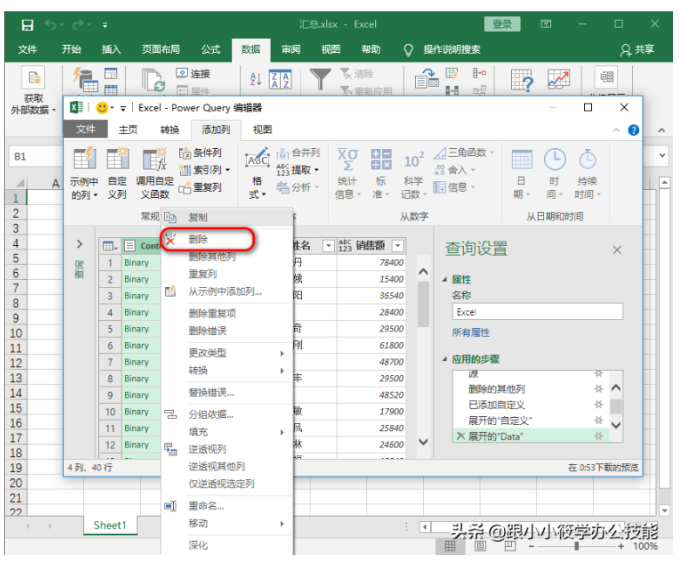Click Column From Examples (示例中的列) icon
The image size is (679, 561).
pyautogui.click(x=84, y=158)
